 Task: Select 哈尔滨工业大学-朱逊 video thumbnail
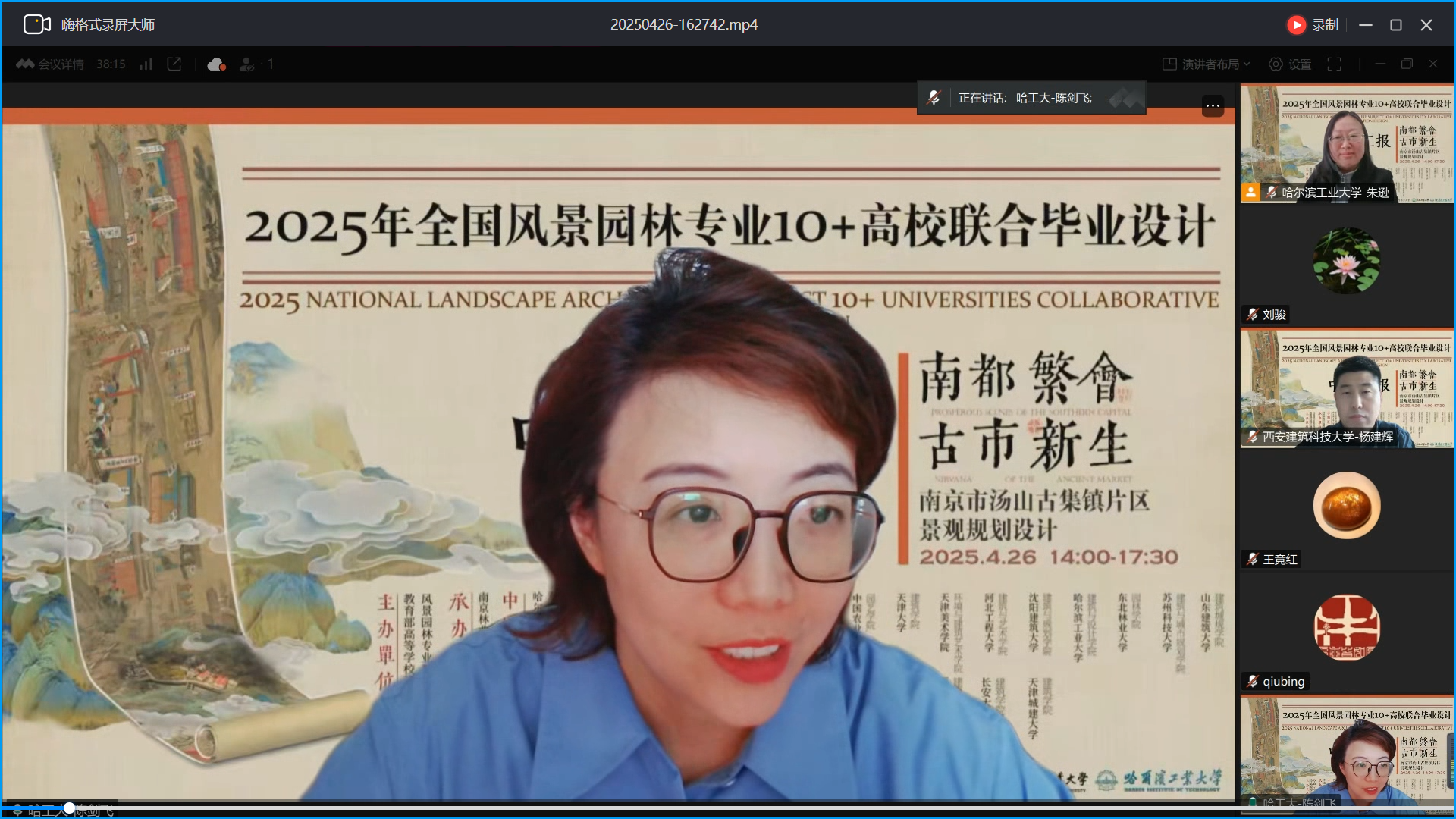tap(1347, 143)
